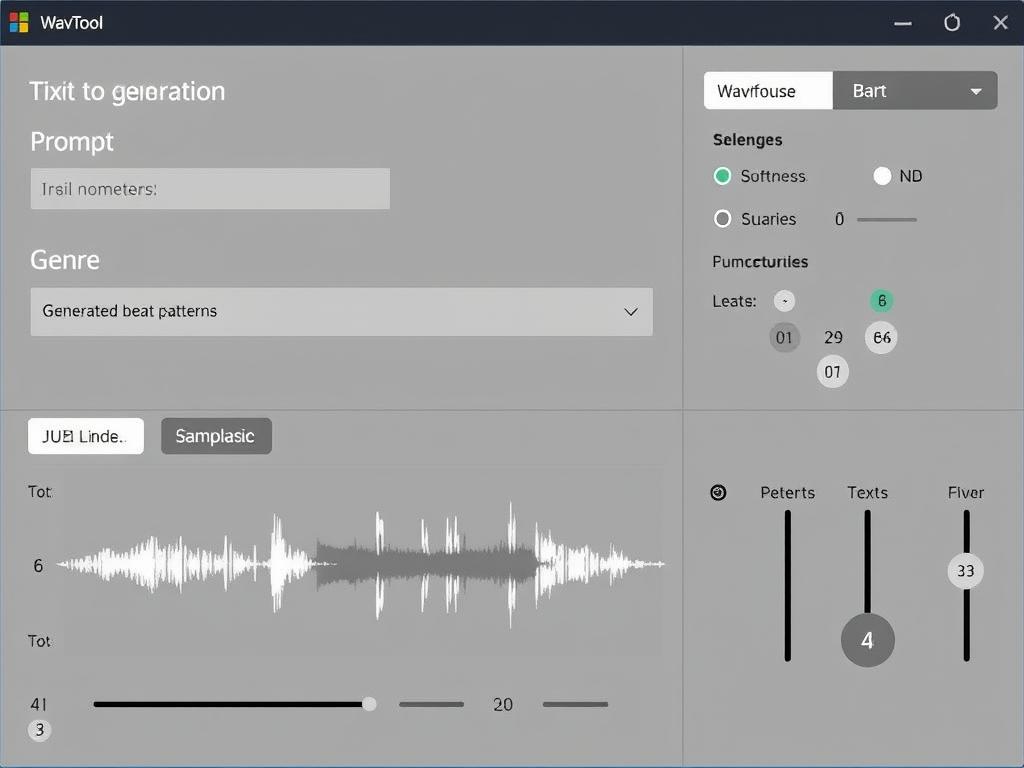Screen dimensions: 1024x768
Task: Select the ND radio button
Action: [x=883, y=175]
